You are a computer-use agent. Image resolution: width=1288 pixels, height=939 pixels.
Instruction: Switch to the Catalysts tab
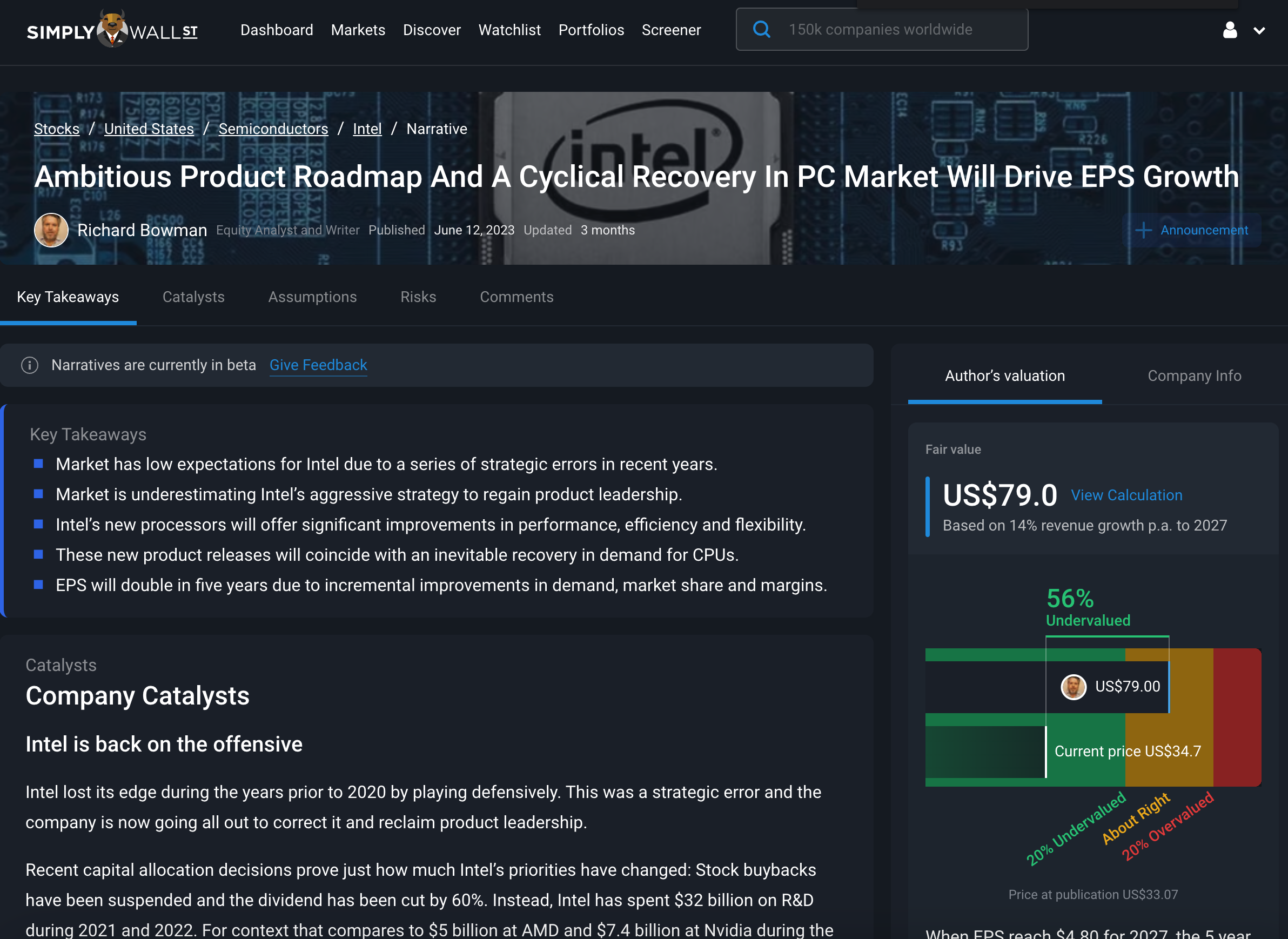pos(193,297)
